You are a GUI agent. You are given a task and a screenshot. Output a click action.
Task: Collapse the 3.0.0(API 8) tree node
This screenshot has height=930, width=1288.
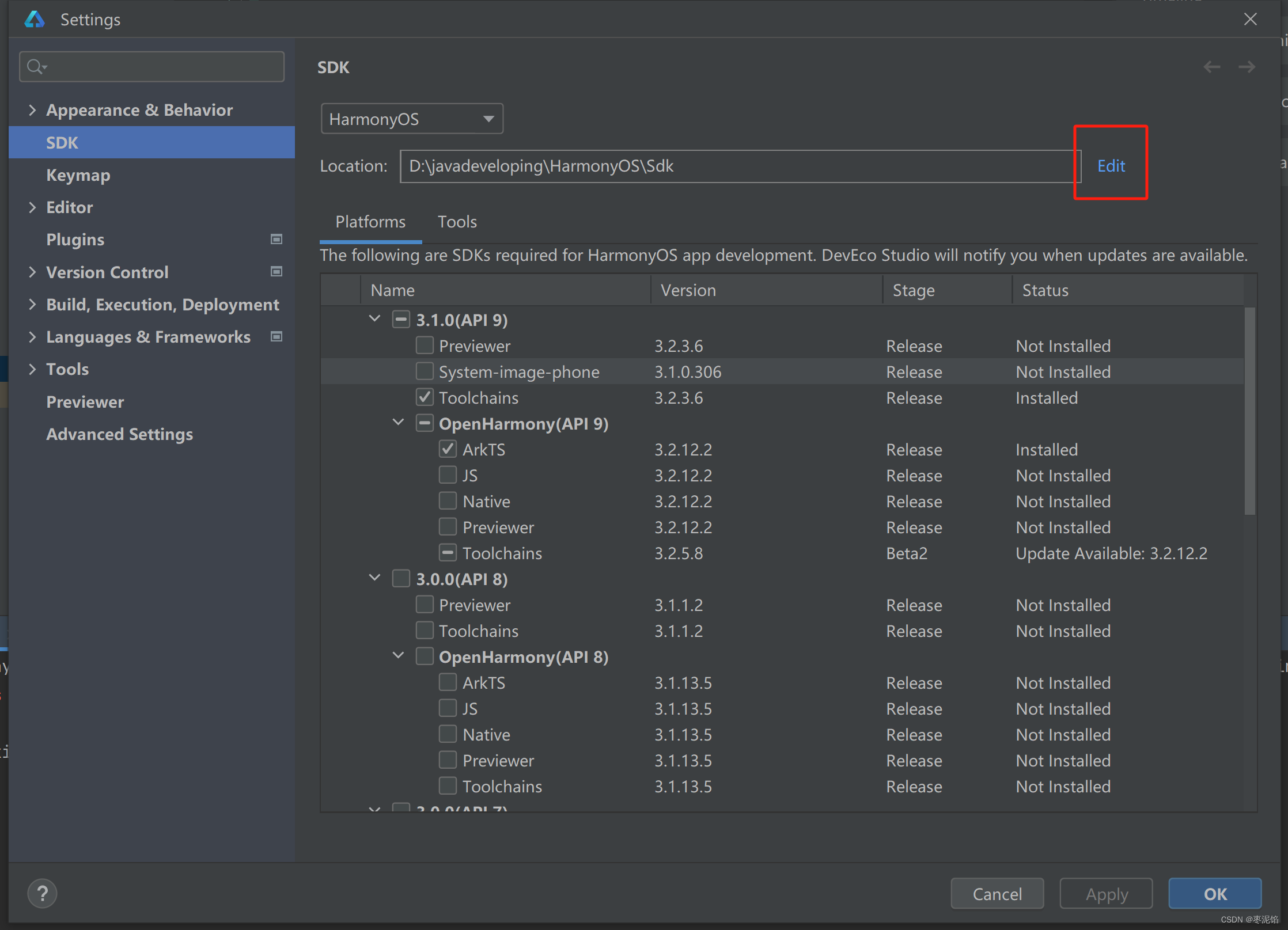click(374, 578)
